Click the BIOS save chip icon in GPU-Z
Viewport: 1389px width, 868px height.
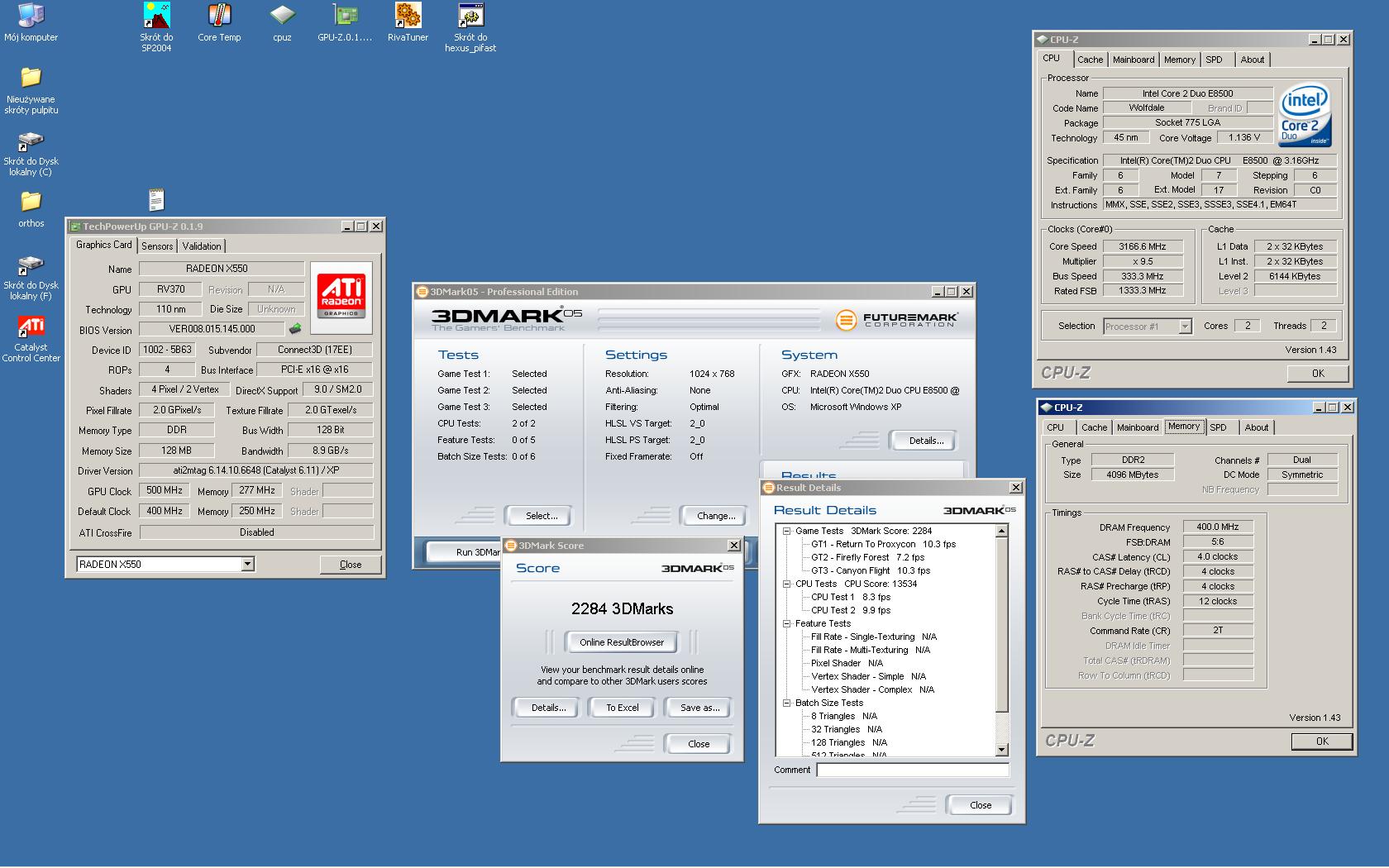click(x=295, y=328)
